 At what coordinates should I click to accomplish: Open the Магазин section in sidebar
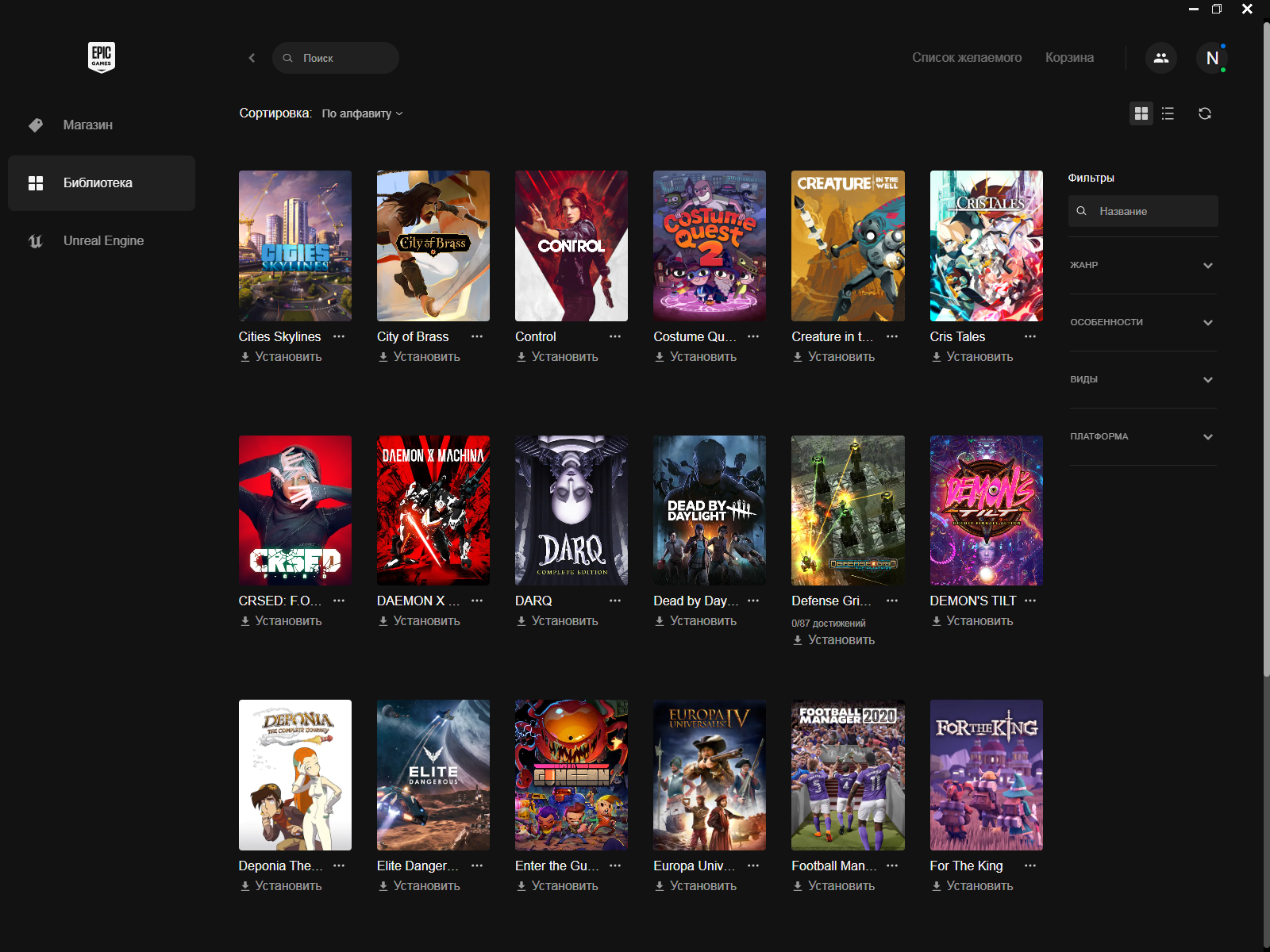click(x=102, y=125)
